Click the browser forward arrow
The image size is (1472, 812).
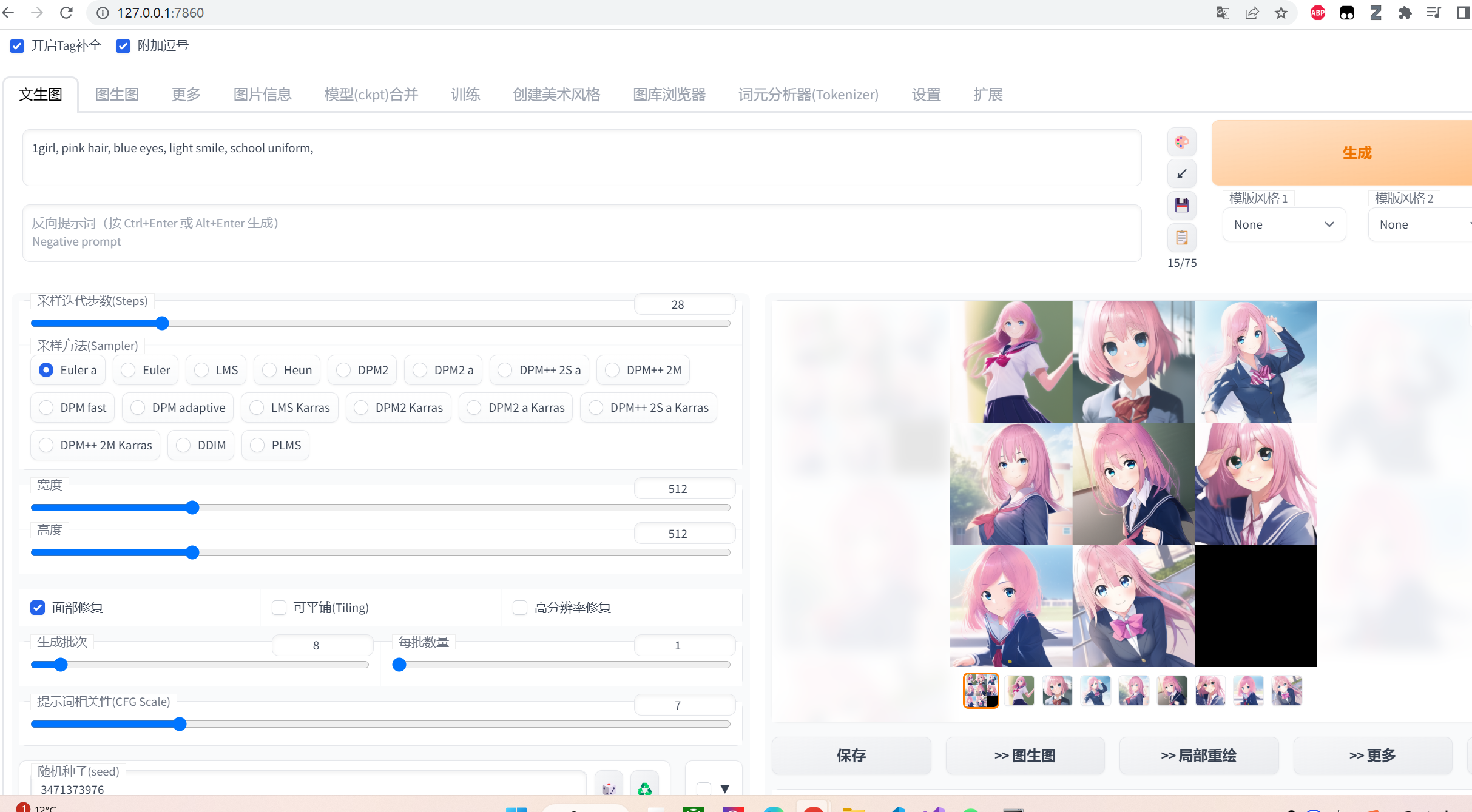37,13
